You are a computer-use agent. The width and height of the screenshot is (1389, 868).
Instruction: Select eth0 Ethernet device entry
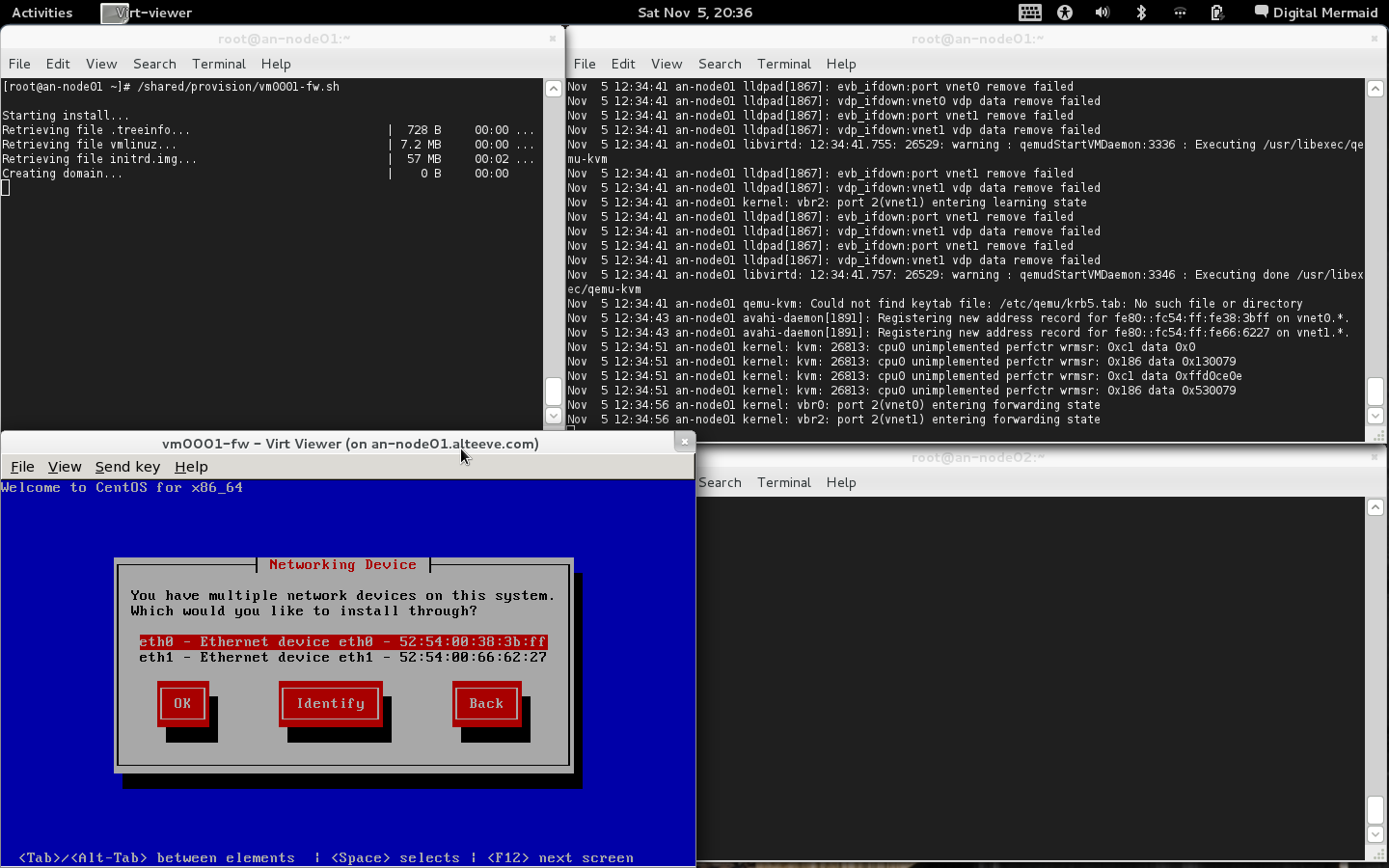[342, 642]
